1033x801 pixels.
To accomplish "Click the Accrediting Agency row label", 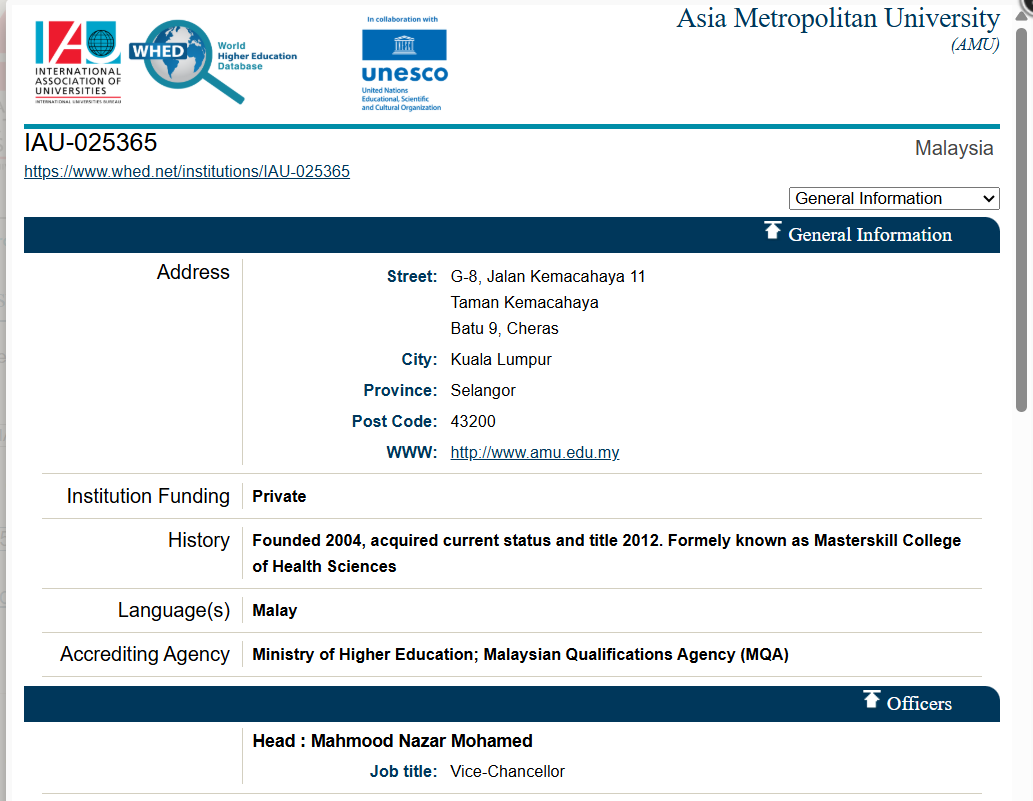I will (x=145, y=654).
